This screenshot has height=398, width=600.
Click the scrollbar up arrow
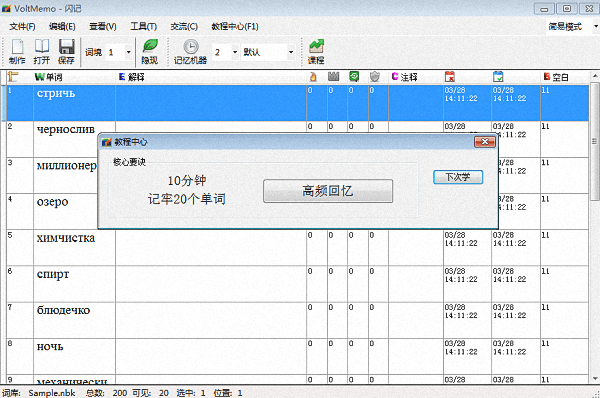(595, 76)
